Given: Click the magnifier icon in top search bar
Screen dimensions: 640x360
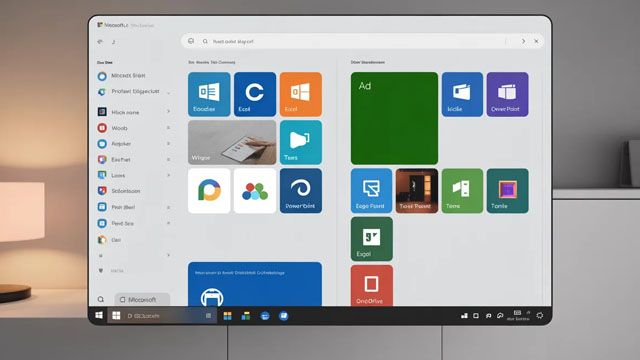Looking at the screenshot, I should pos(205,41).
